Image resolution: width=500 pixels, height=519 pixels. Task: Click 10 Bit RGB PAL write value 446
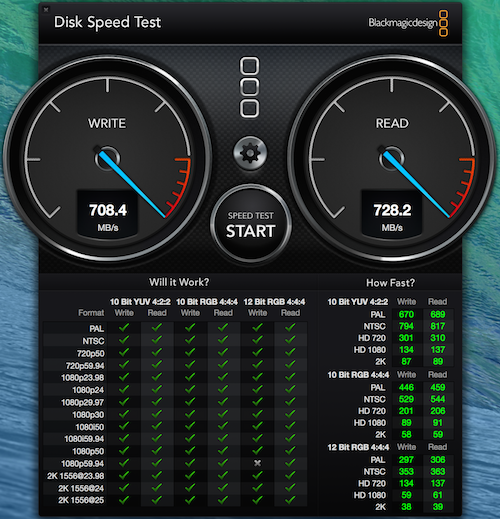coord(406,387)
